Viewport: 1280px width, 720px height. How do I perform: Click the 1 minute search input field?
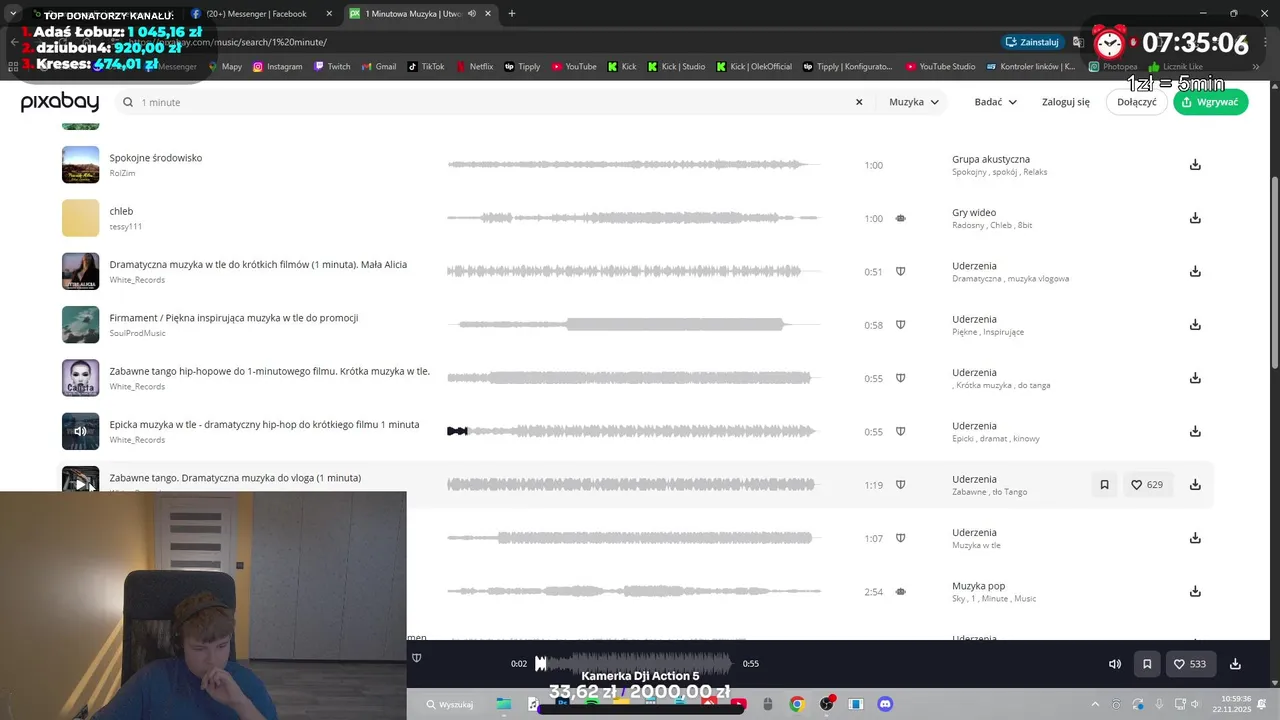(x=495, y=102)
